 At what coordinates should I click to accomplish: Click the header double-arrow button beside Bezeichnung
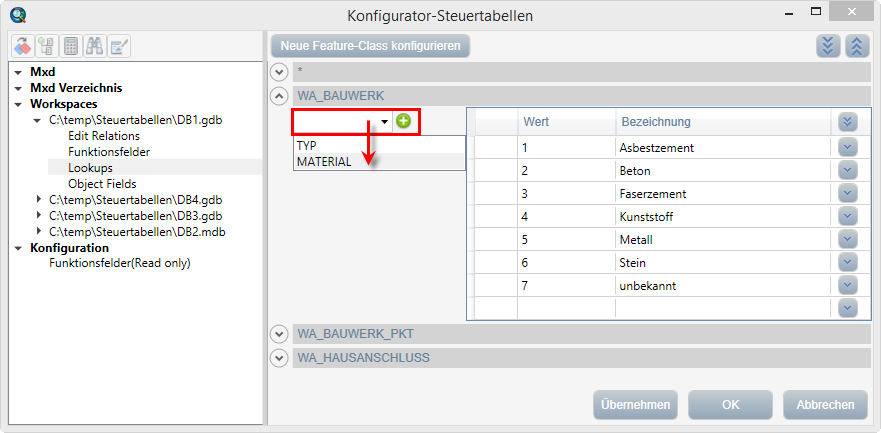click(x=848, y=122)
